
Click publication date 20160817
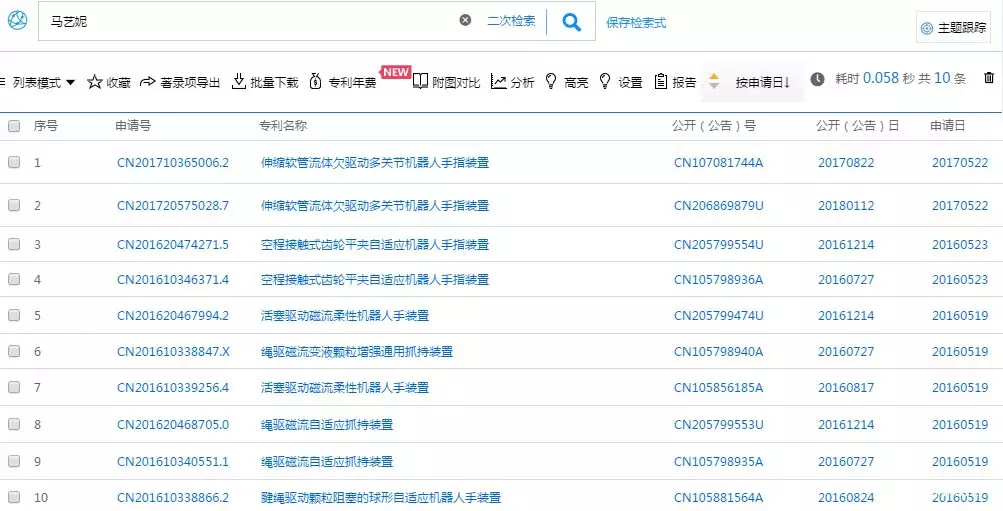tap(846, 388)
